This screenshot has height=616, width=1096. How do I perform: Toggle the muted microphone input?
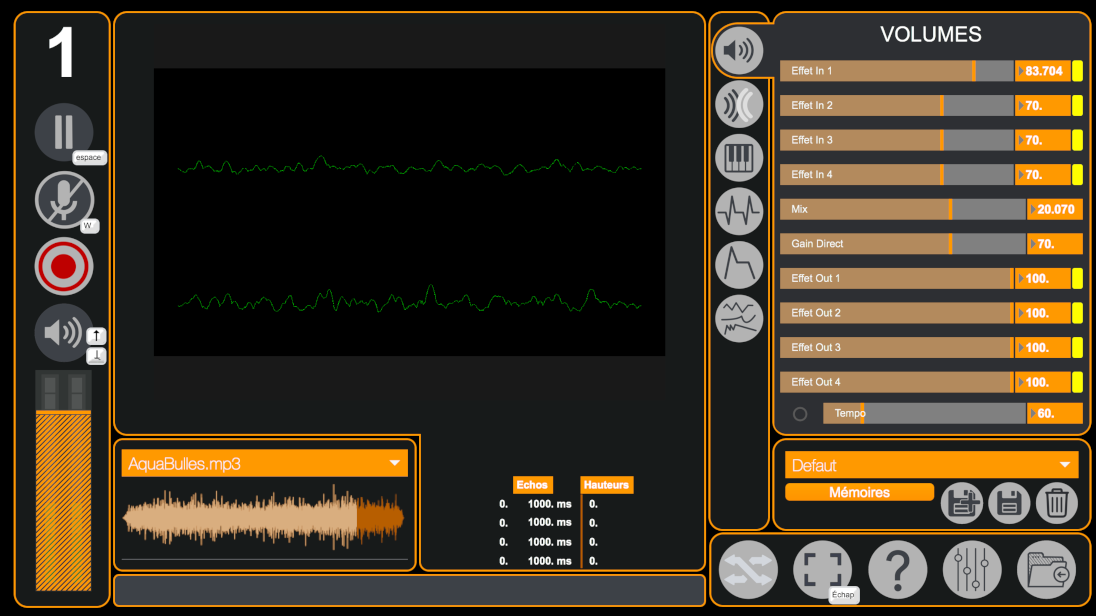tap(64, 200)
